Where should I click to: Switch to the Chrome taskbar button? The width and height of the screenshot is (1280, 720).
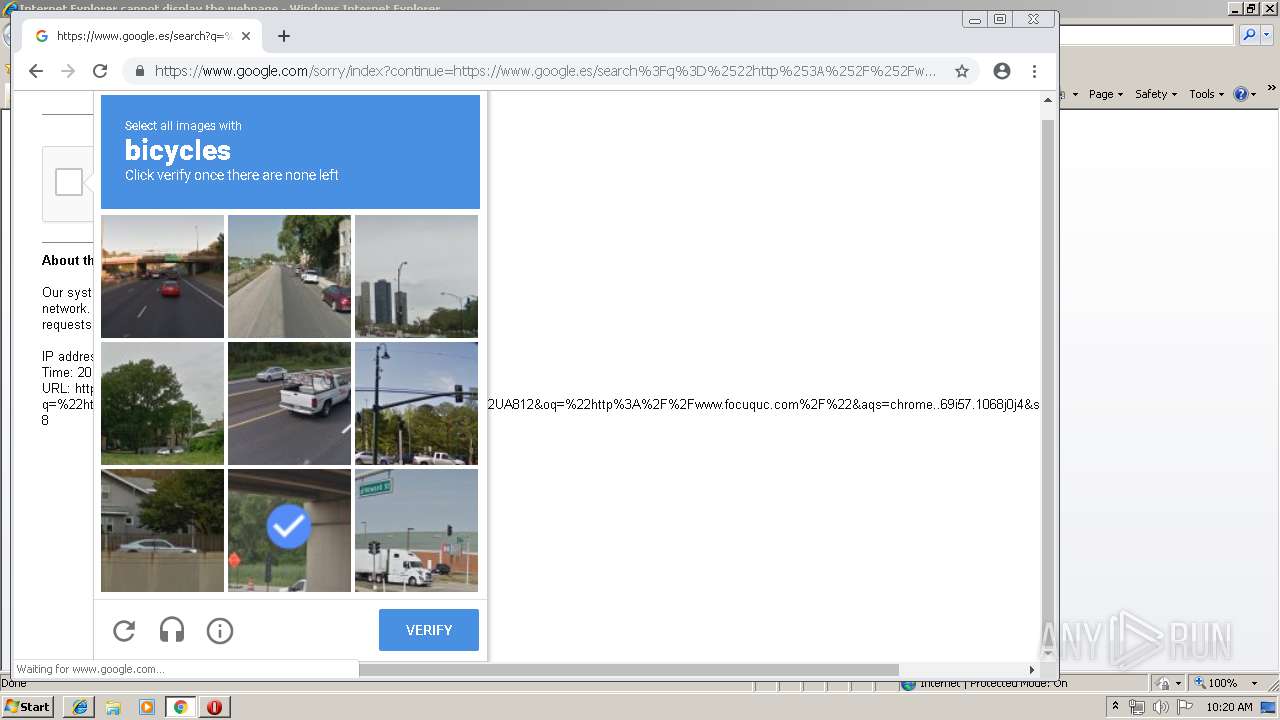tap(181, 707)
